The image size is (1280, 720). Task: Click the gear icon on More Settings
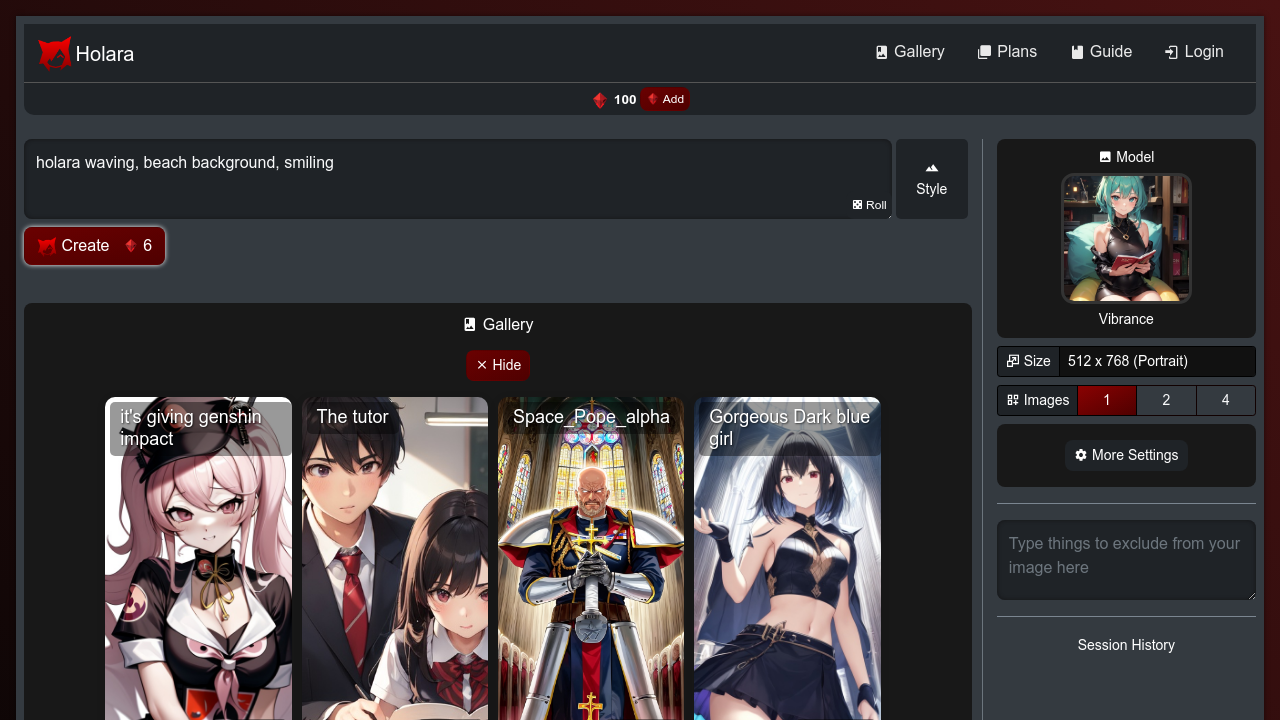pyautogui.click(x=1081, y=455)
